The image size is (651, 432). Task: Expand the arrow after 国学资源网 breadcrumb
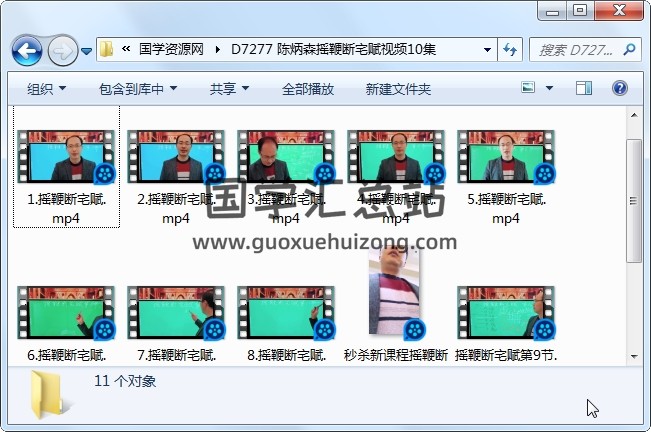tap(218, 50)
